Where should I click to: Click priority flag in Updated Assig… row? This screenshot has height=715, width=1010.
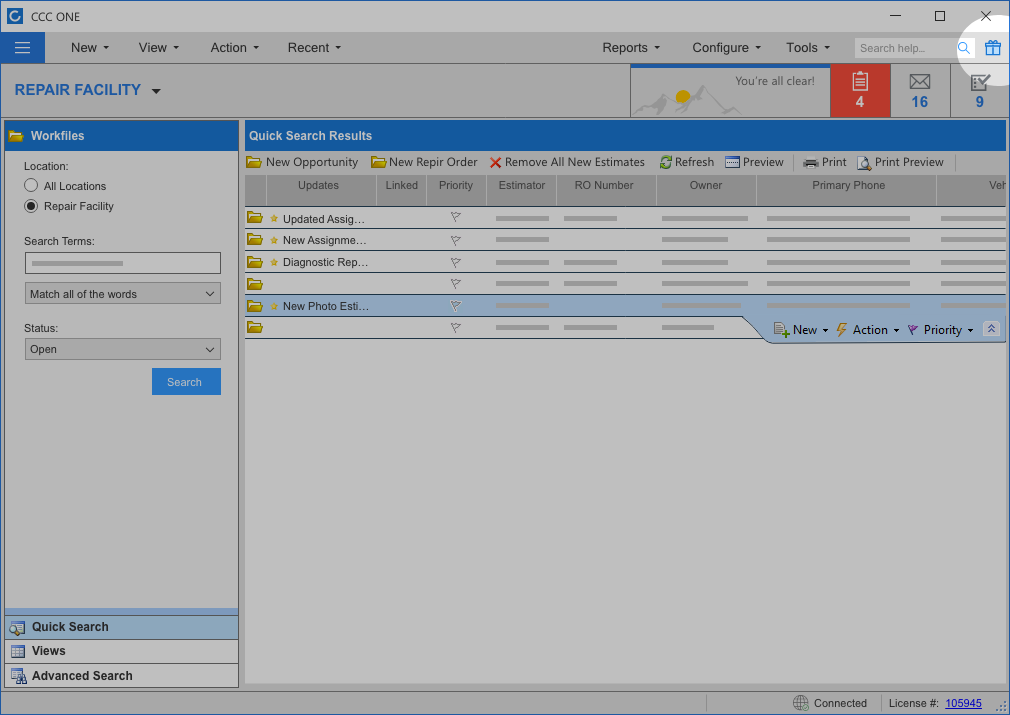pos(455,218)
